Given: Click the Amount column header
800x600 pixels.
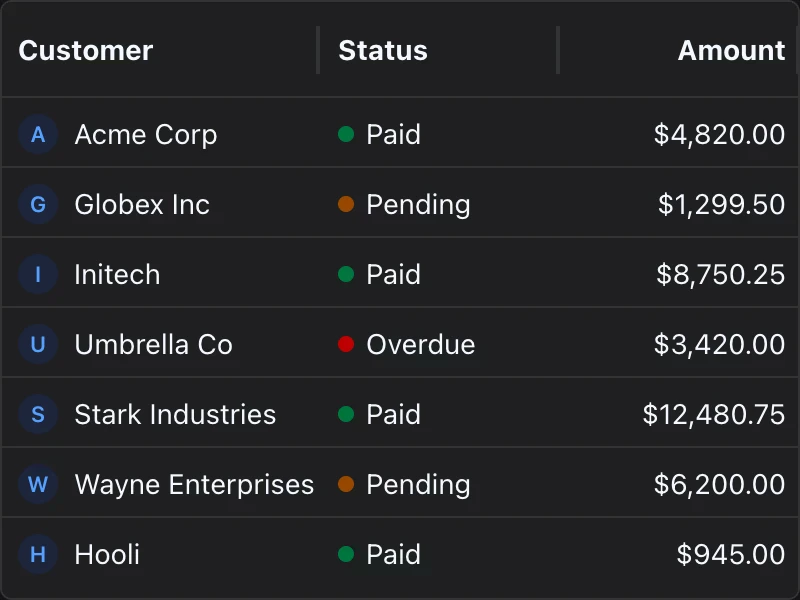Looking at the screenshot, I should [731, 51].
